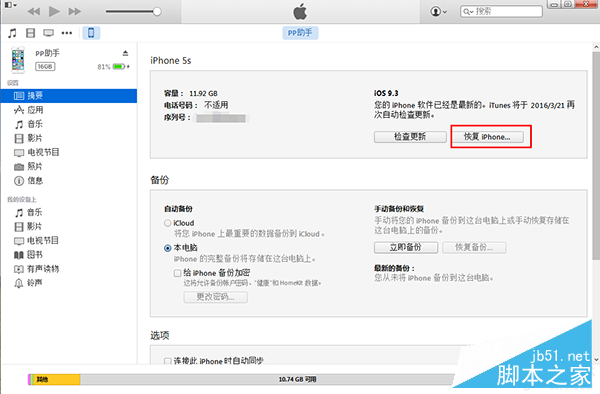Click the 更改密码... button

pos(215,297)
